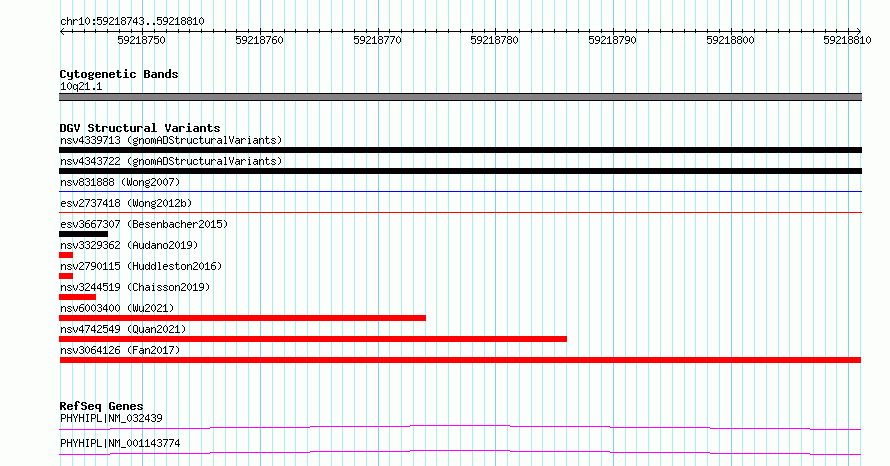The height and width of the screenshot is (466, 890).
Task: Click the small red bar for nsv3329362
Action: (66, 255)
